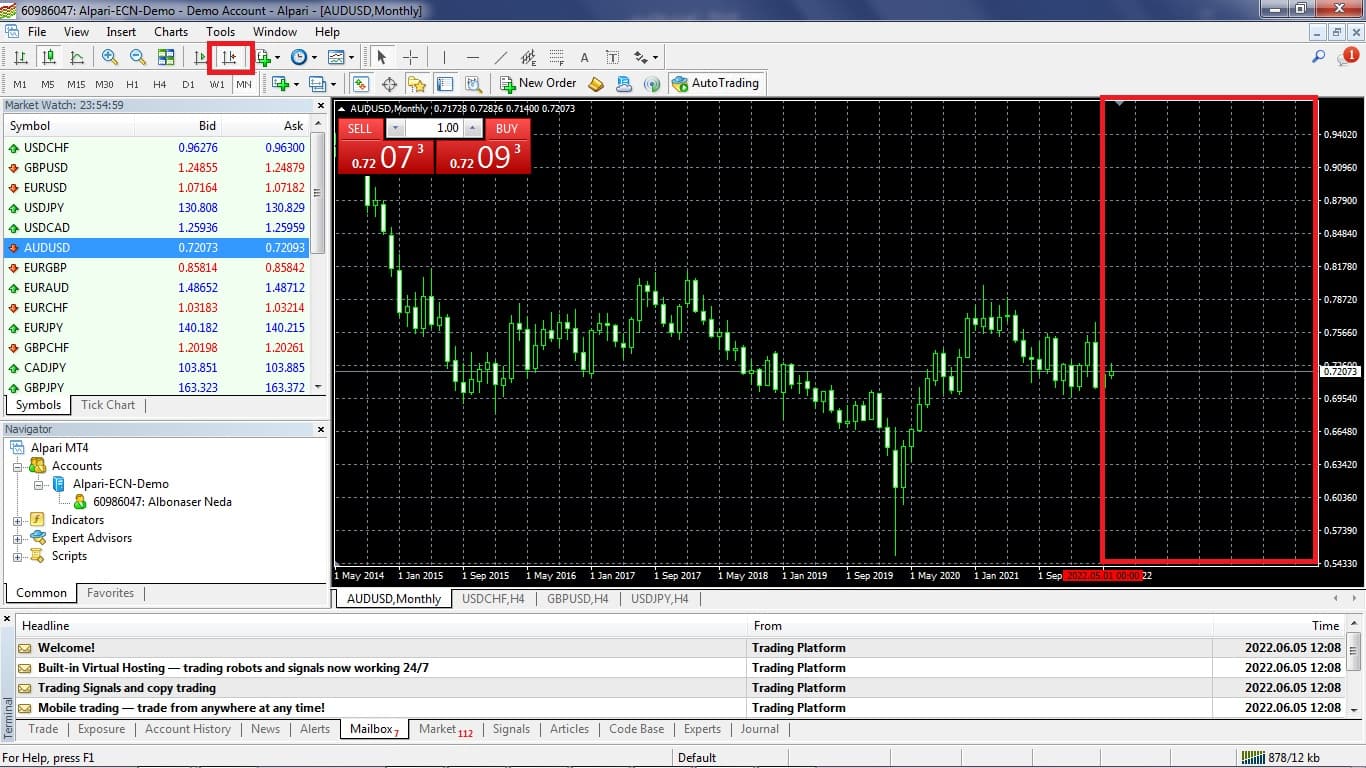Viewport: 1366px width, 768px height.
Task: Collapse the Accounts tree node
Action: tap(17, 467)
